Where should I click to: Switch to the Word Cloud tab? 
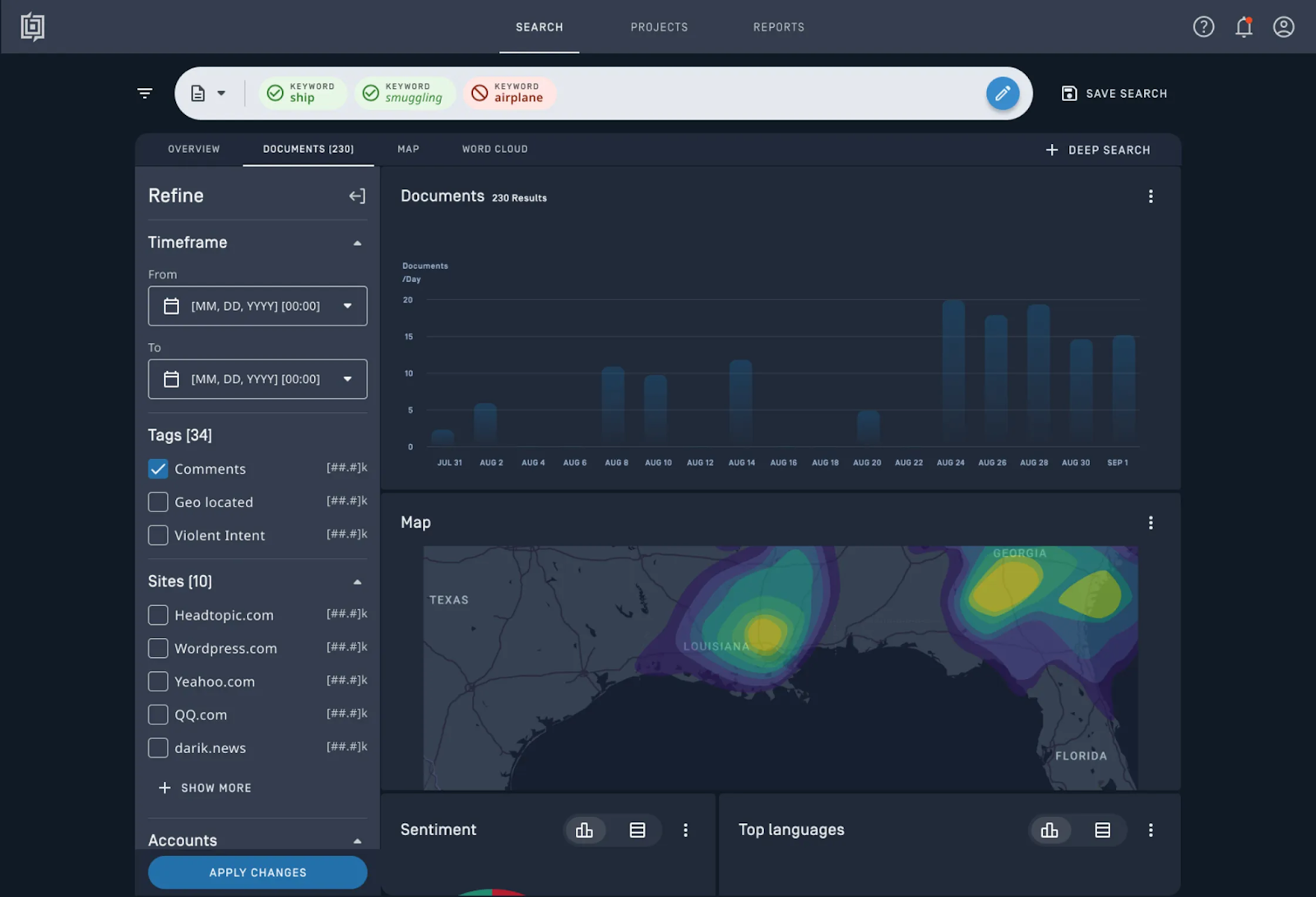495,149
